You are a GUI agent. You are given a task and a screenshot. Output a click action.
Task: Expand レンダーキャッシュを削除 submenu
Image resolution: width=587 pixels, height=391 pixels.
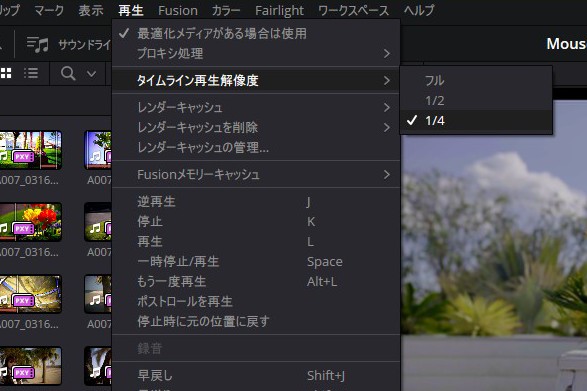256,127
